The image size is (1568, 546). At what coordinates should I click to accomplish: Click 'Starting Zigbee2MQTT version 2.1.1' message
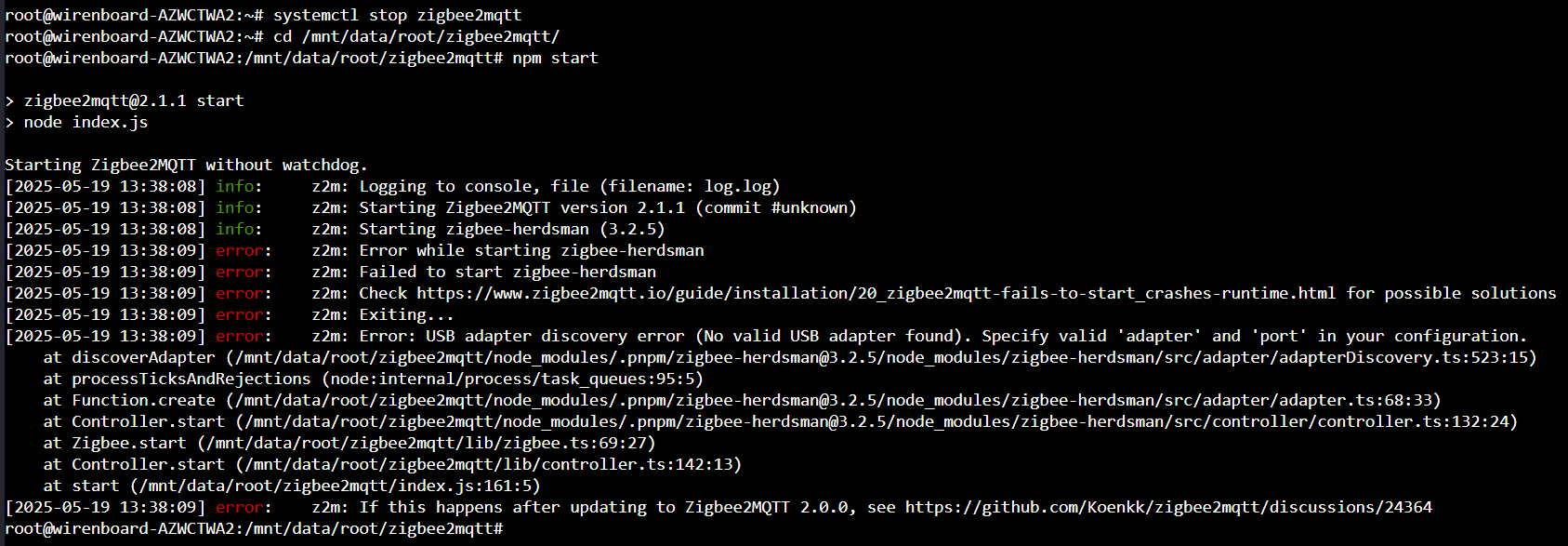(522, 207)
